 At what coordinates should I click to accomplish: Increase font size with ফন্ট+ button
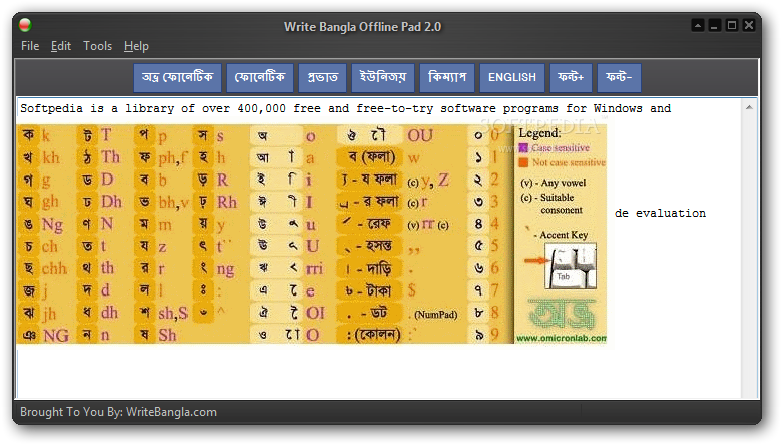[x=571, y=77]
